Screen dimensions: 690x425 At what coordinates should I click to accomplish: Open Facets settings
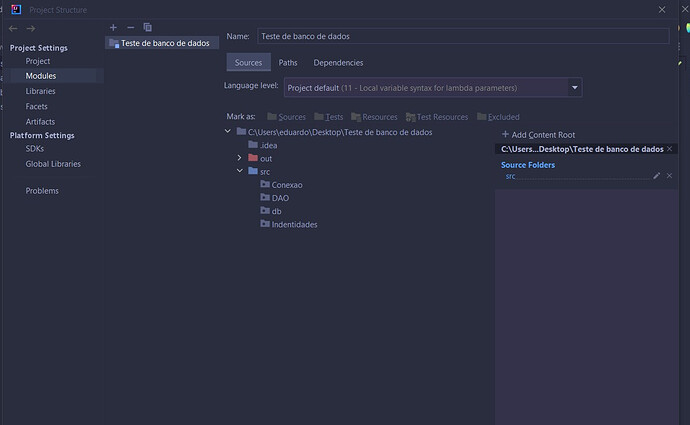[x=36, y=106]
